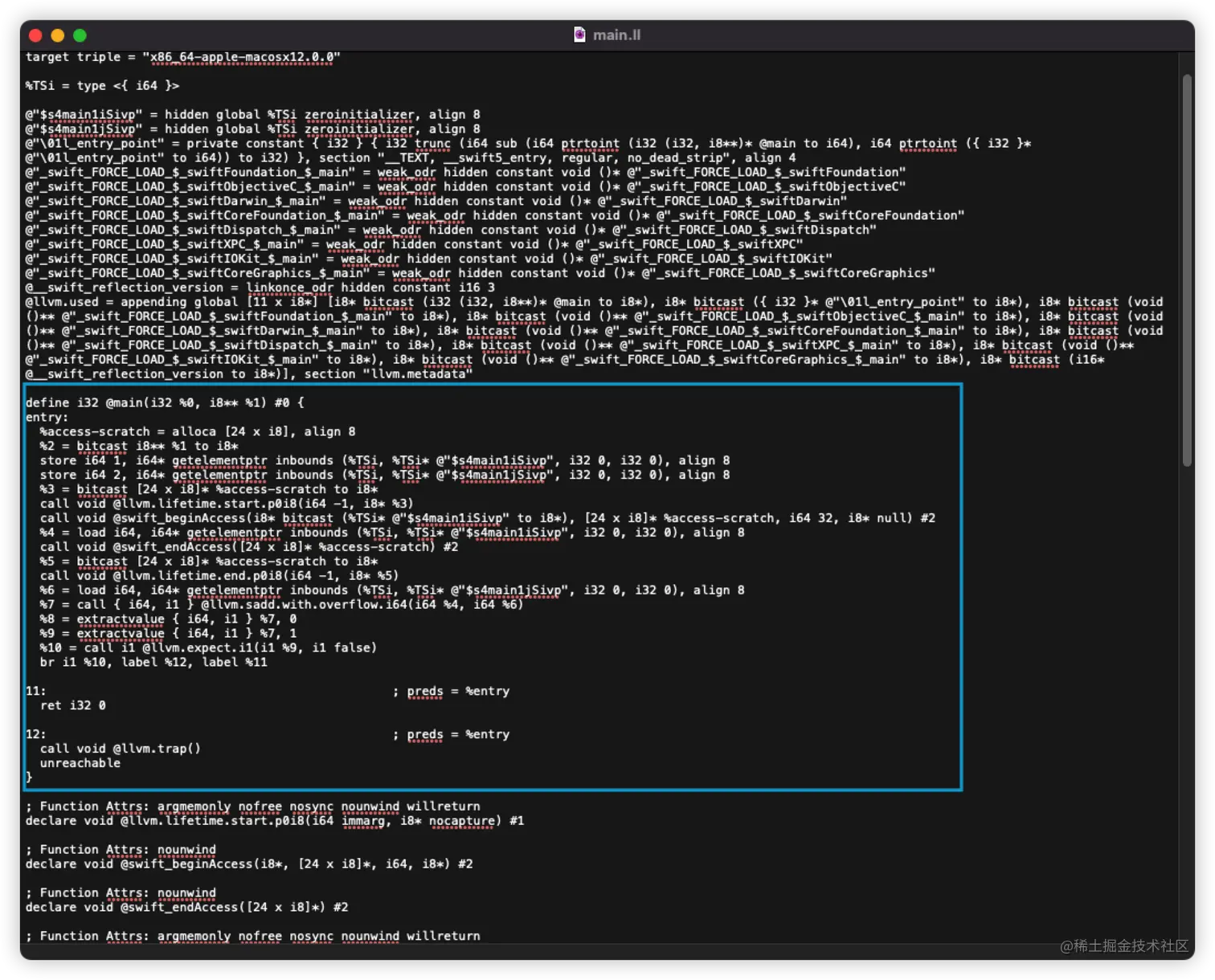Viewport: 1215px width, 980px height.
Task: Click the "declare void @swift_beginAccess" line
Action: tap(249, 865)
